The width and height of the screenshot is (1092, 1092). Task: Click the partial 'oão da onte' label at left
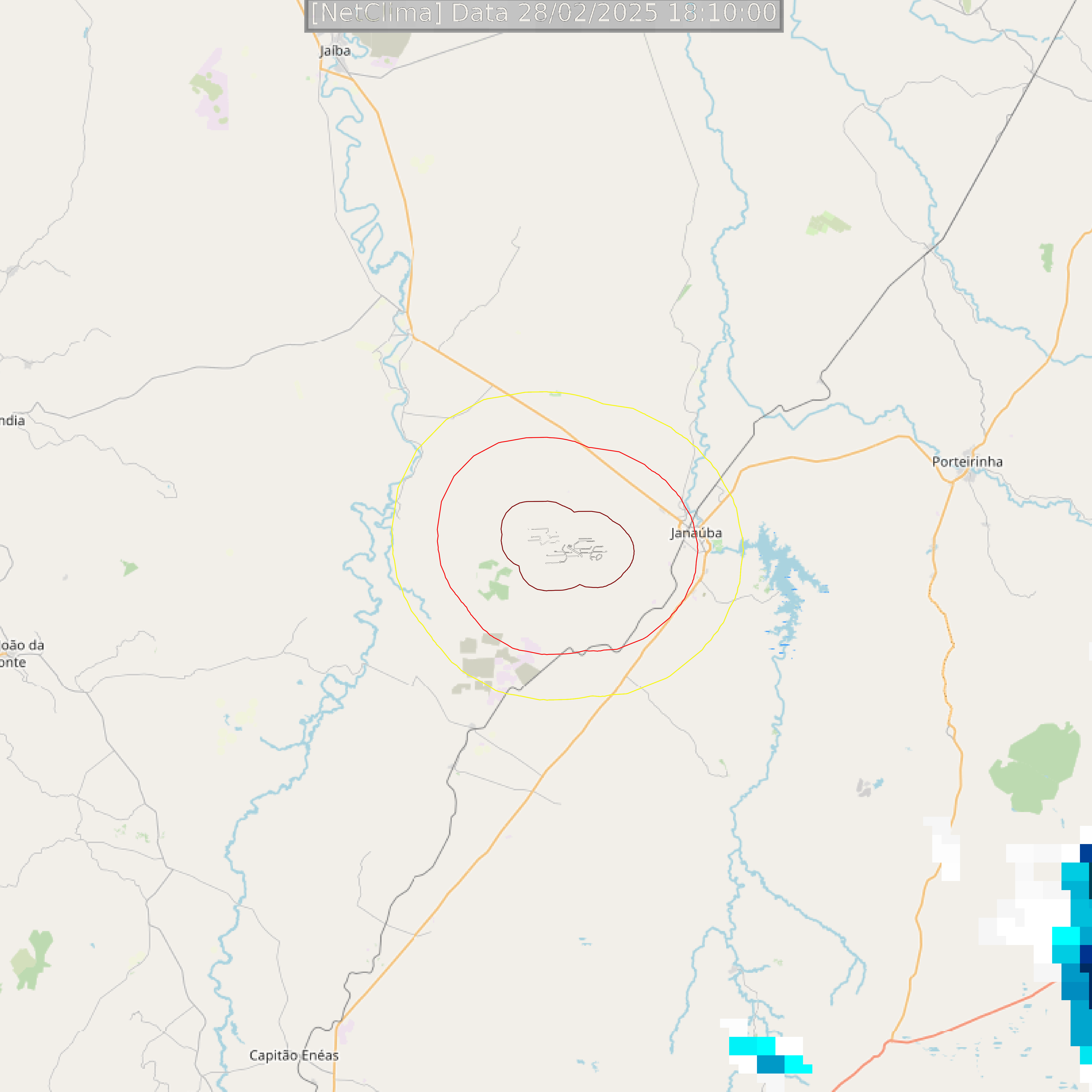pyautogui.click(x=21, y=653)
